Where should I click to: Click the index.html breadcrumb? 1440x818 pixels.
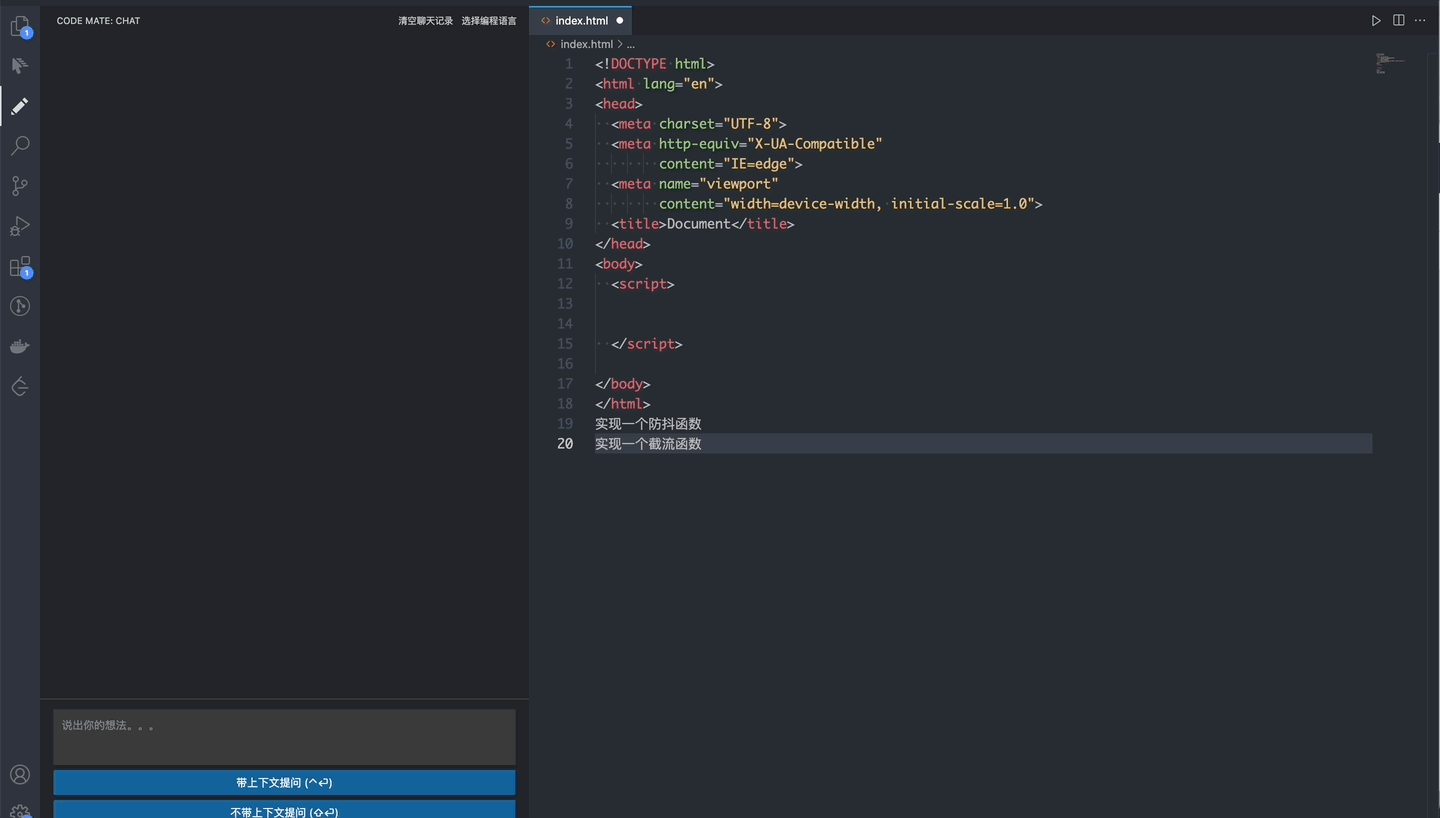click(587, 44)
